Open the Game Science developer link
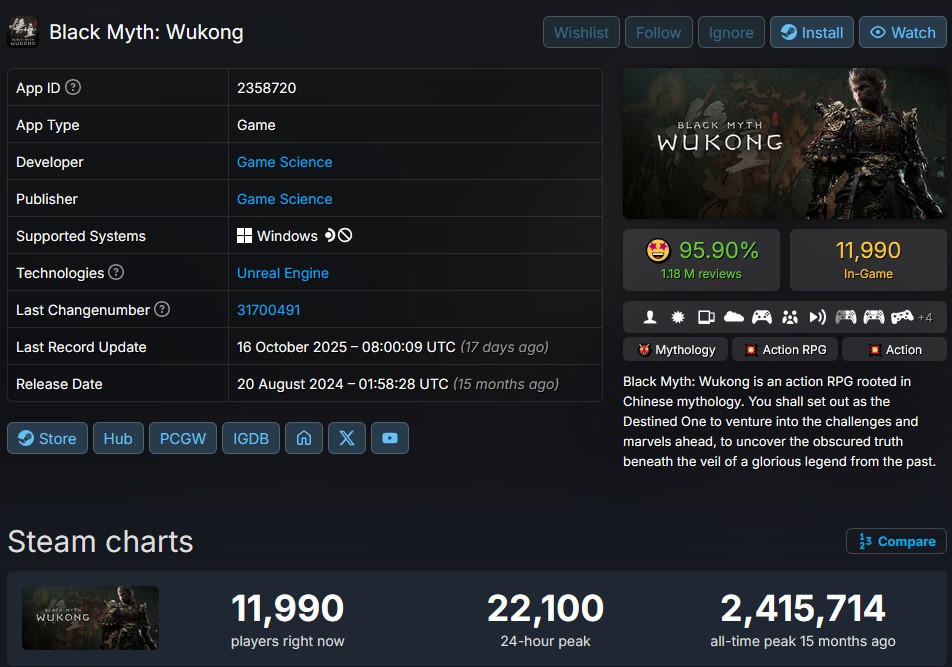This screenshot has height=667, width=952. (x=285, y=162)
